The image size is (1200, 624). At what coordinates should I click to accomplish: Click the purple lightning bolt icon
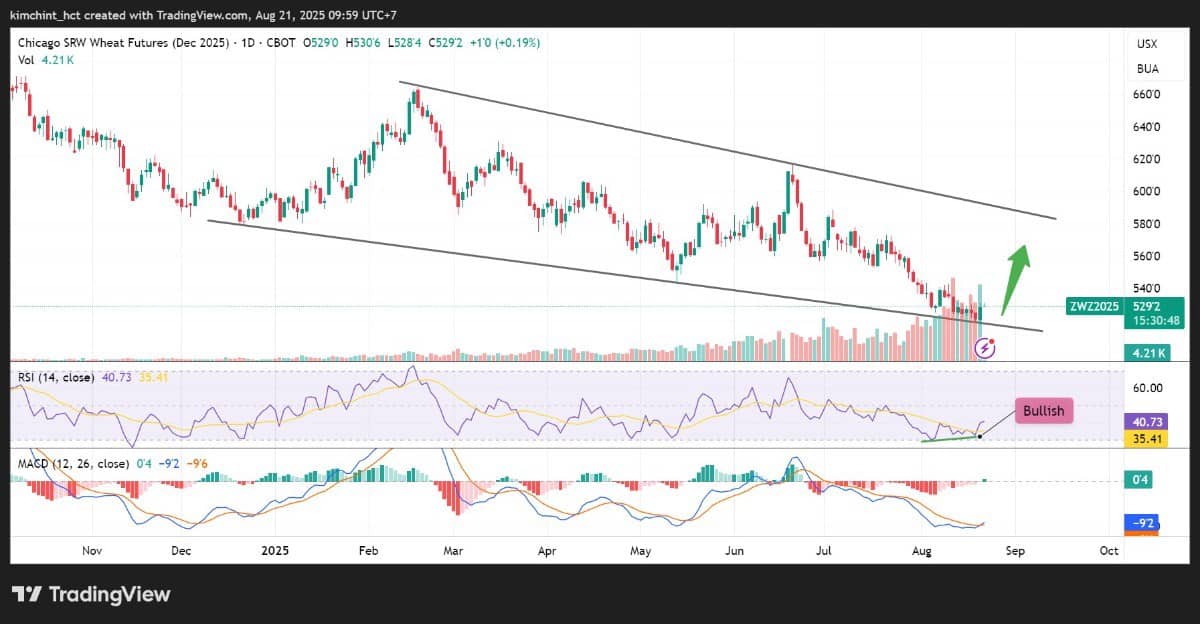pos(985,347)
